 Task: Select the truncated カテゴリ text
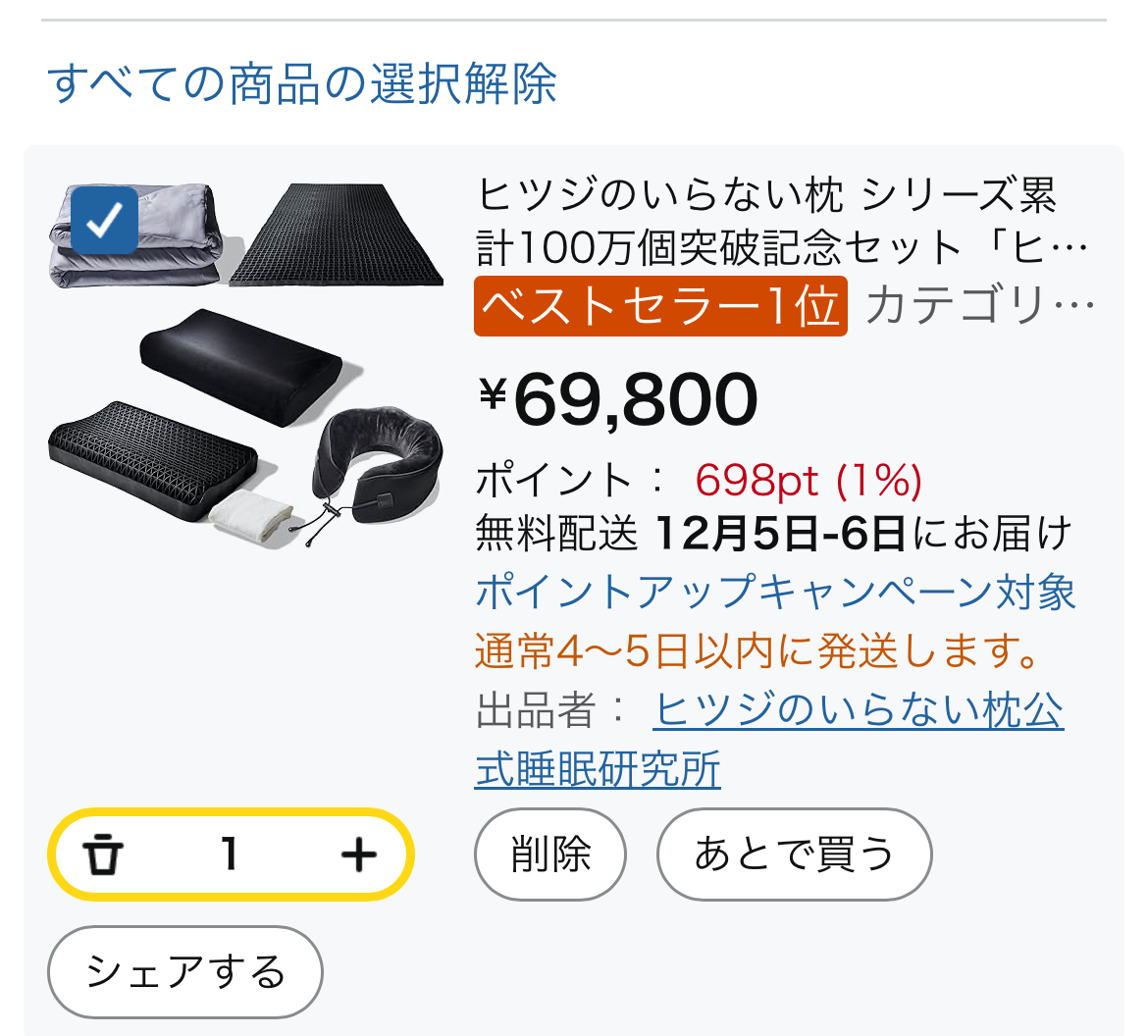coord(979,306)
